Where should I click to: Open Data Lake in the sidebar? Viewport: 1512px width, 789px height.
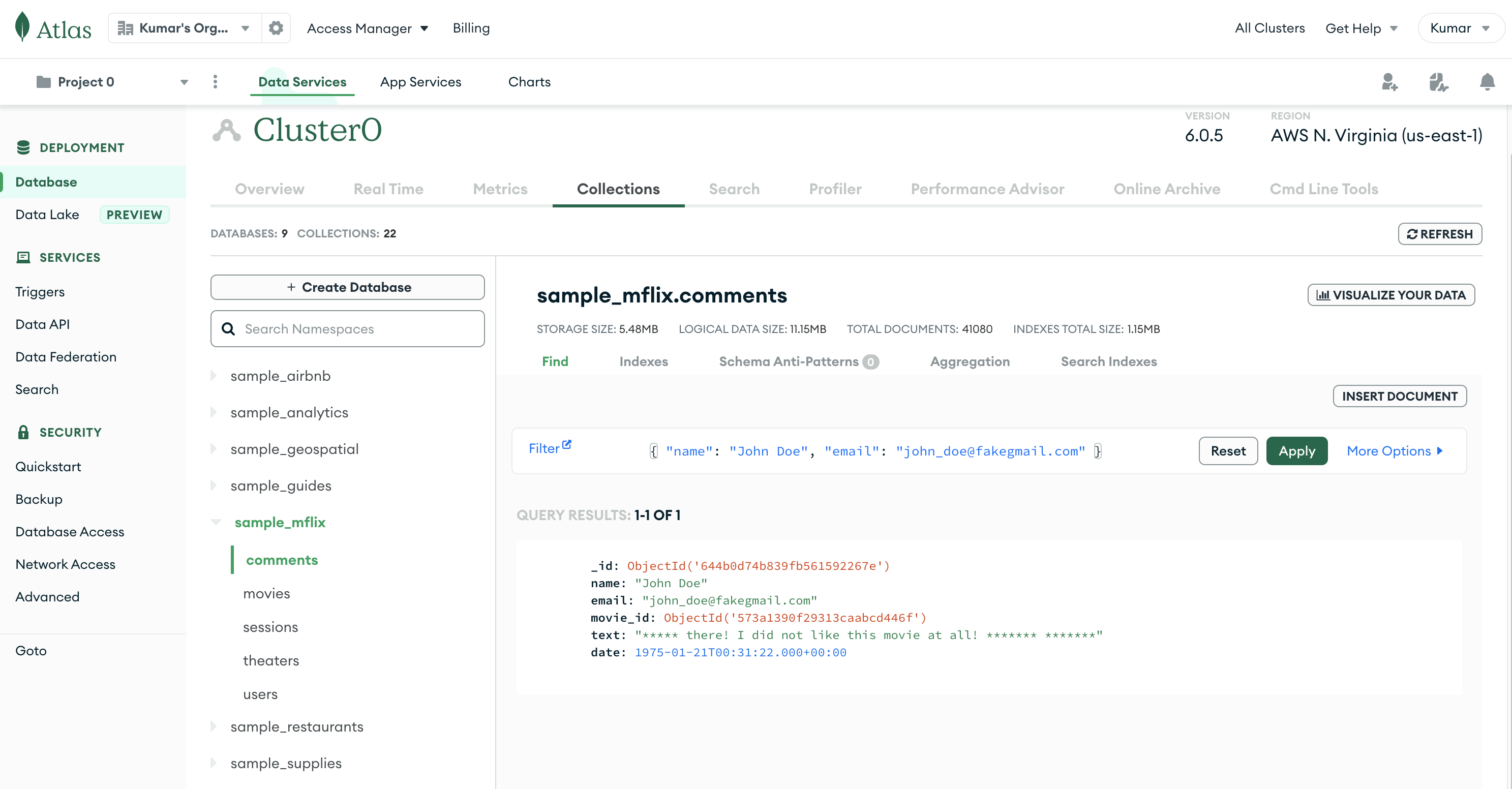pyautogui.click(x=47, y=214)
